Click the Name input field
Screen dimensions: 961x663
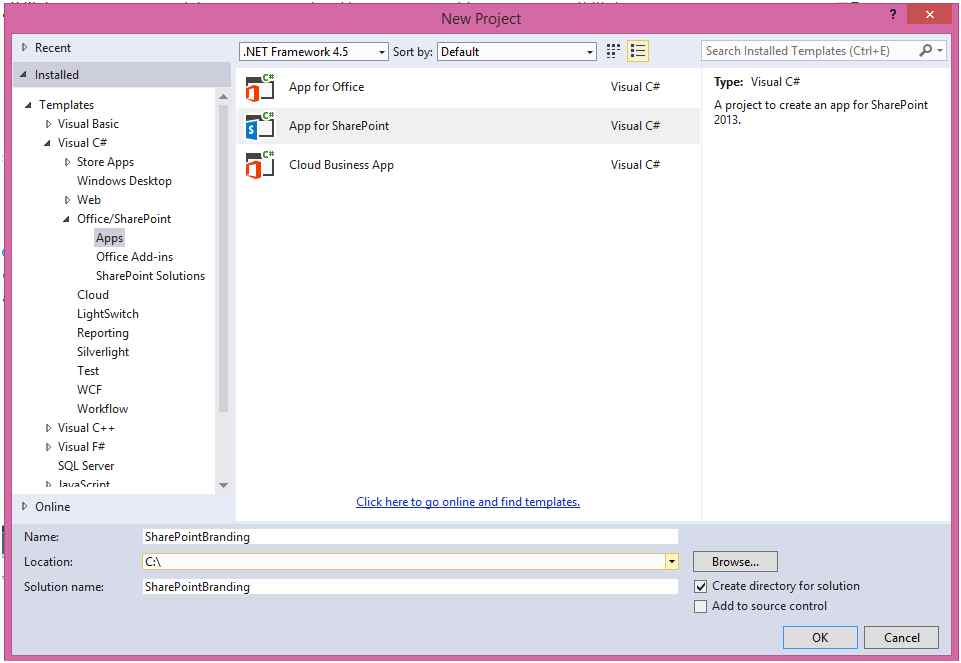pyautogui.click(x=410, y=537)
